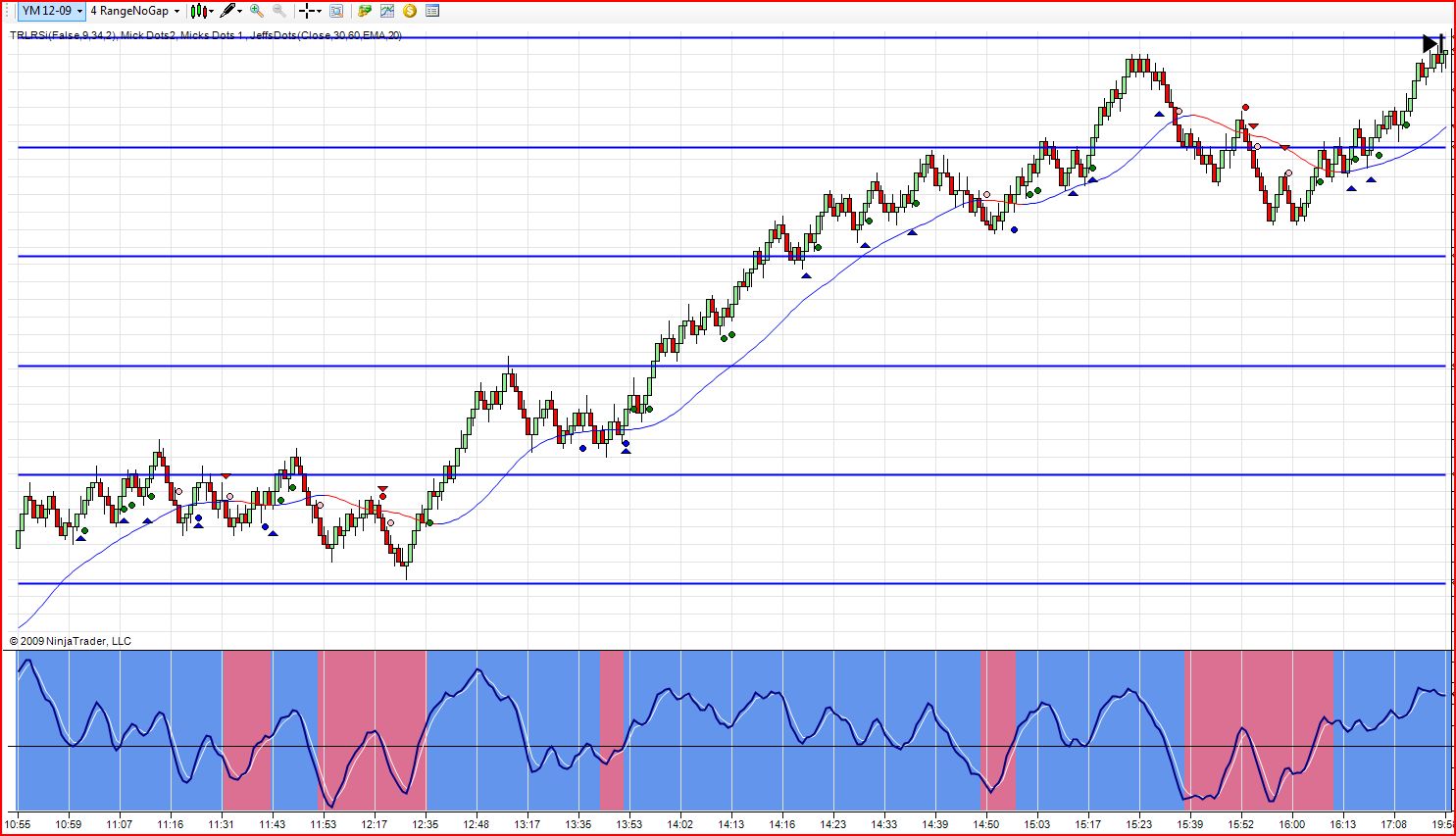Click the greyed zoom out magnifier

(279, 11)
